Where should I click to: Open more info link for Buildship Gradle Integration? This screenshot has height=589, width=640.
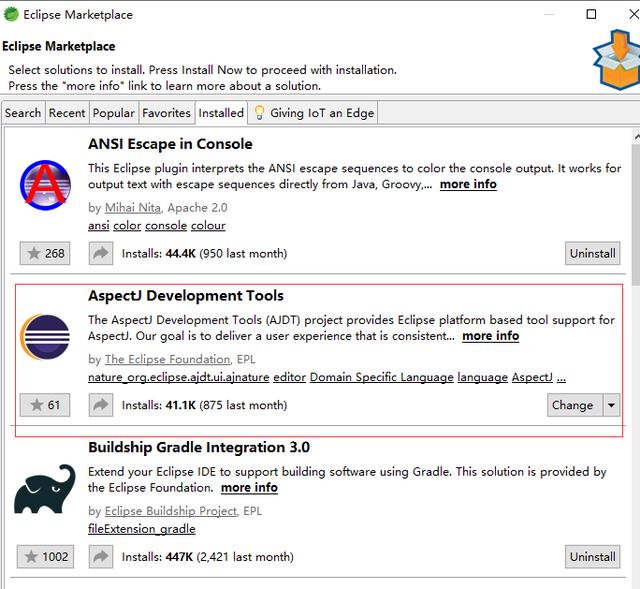pos(249,488)
